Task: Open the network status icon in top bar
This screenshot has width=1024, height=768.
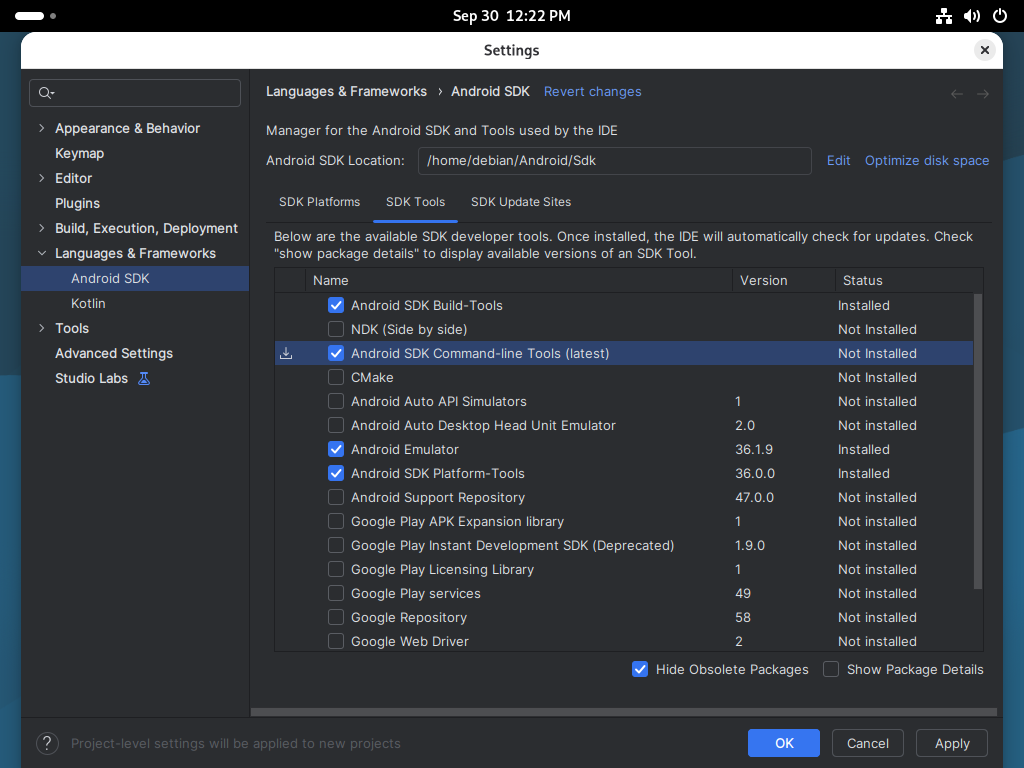Action: click(944, 16)
